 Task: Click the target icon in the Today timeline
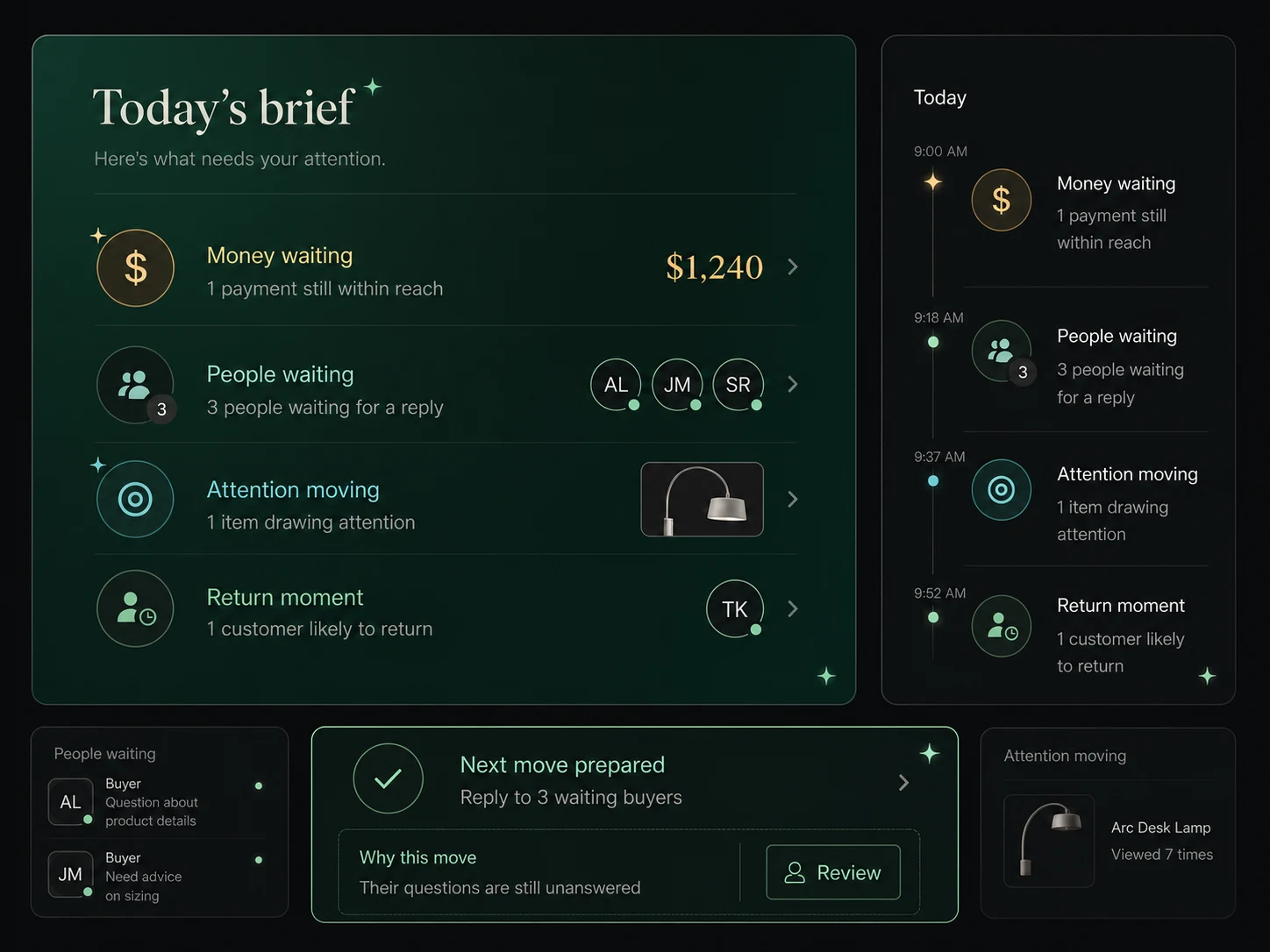pyautogui.click(x=1001, y=489)
